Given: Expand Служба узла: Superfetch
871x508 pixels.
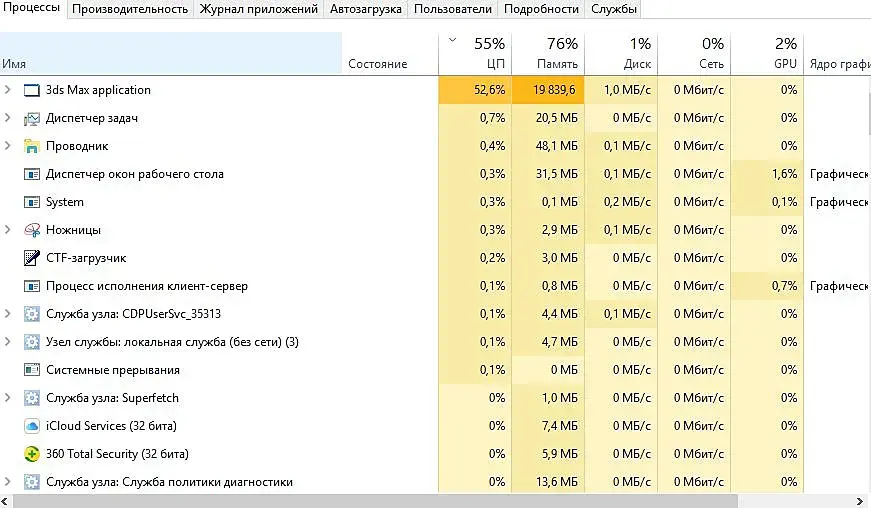Looking at the screenshot, I should [x=7, y=398].
